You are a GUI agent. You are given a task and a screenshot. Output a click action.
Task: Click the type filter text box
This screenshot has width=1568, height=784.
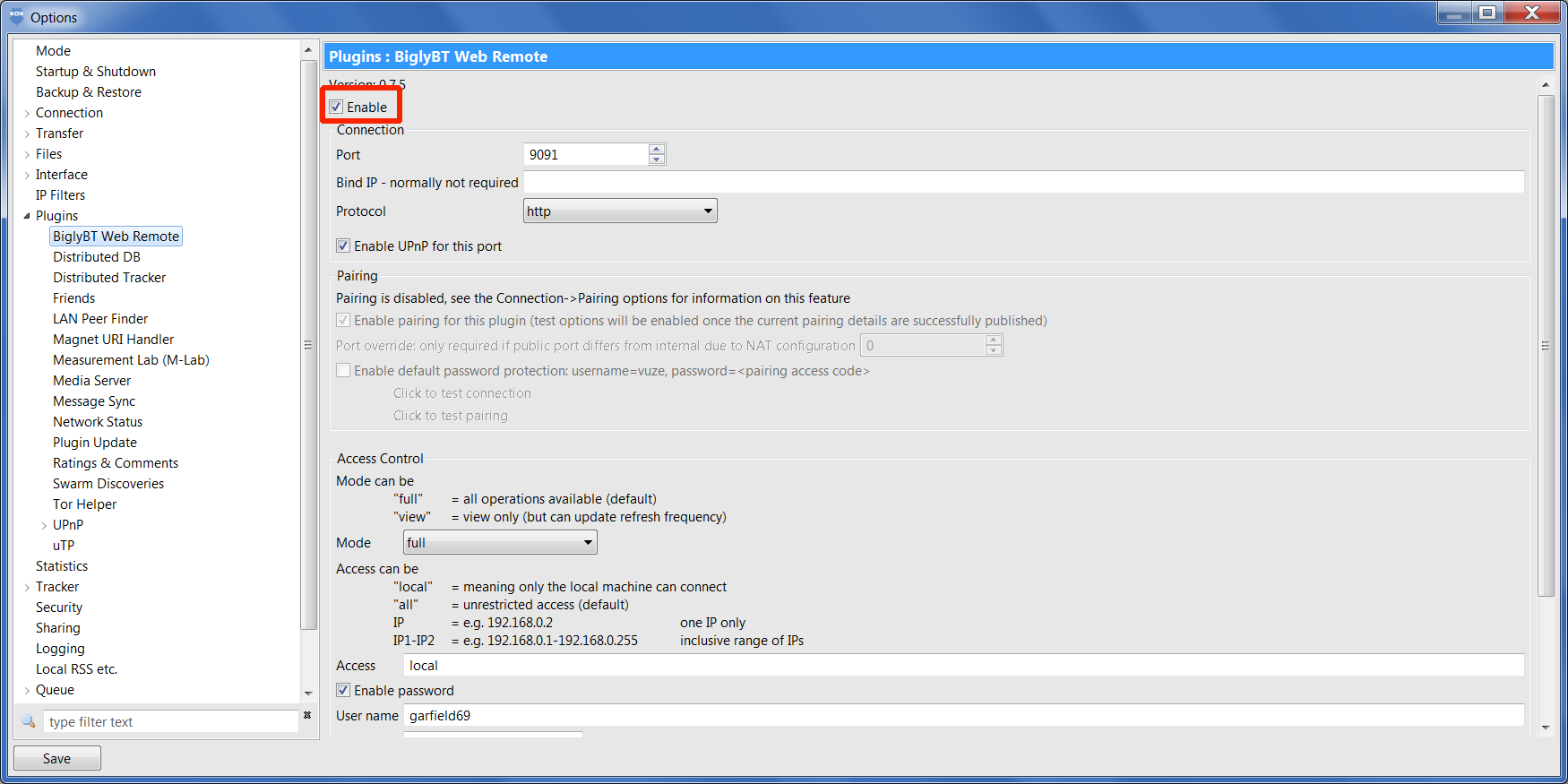coord(171,721)
